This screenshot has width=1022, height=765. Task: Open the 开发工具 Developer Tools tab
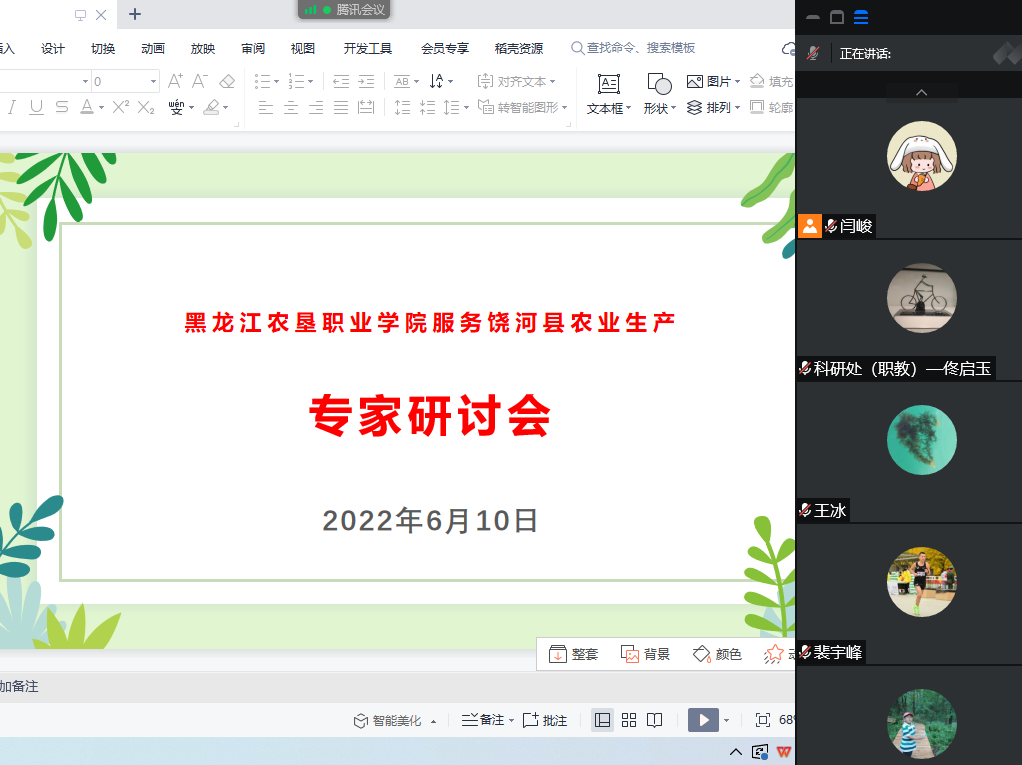[x=368, y=48]
